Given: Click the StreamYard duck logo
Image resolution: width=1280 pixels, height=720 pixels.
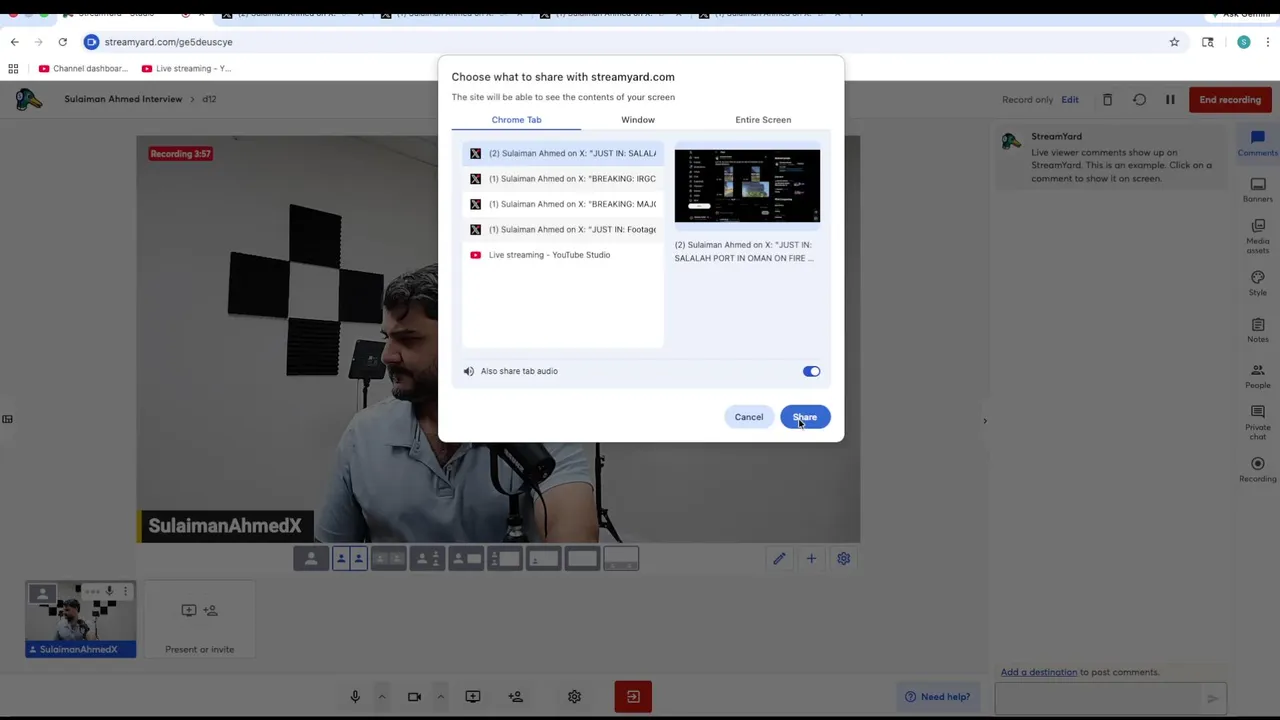Looking at the screenshot, I should pos(29,99).
